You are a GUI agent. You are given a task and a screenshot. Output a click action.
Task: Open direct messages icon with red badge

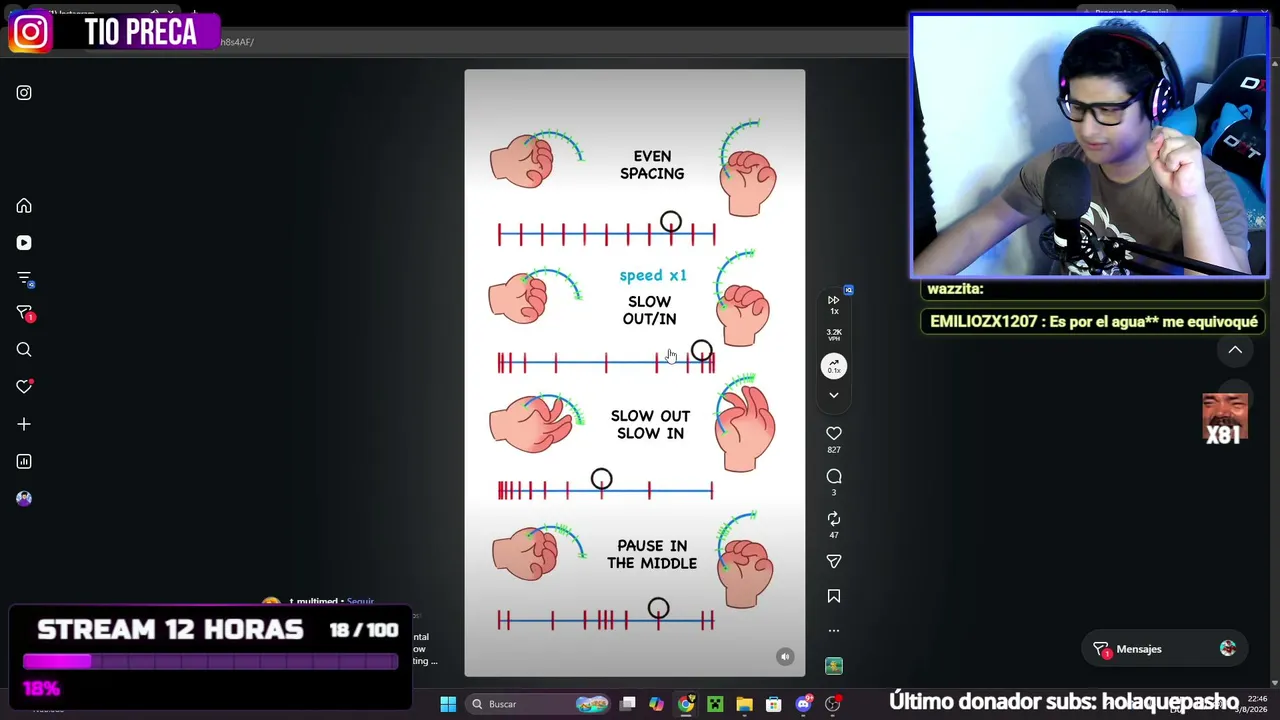point(24,315)
